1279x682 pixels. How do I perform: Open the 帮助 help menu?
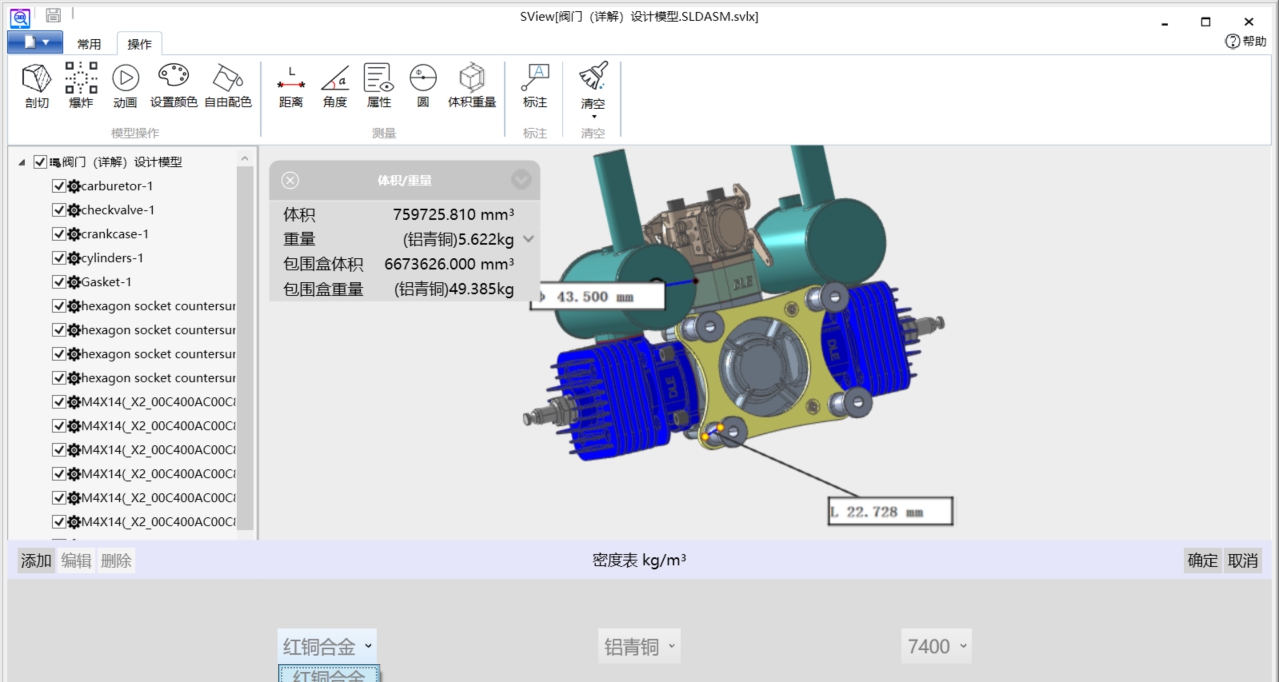1244,43
